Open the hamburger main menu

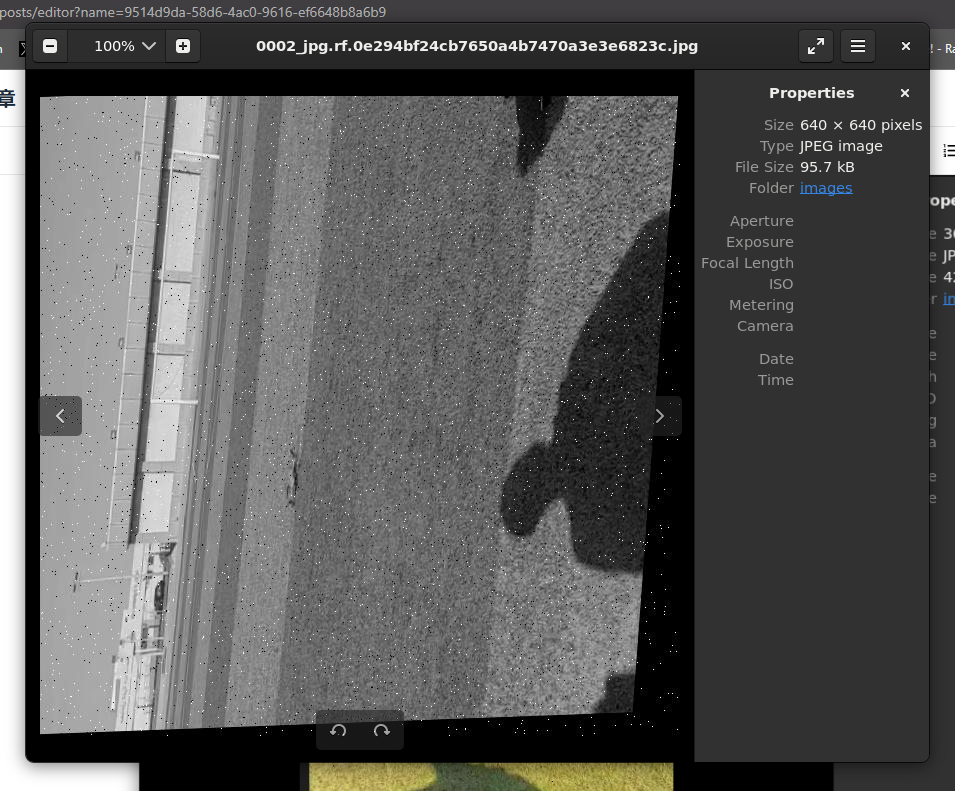[857, 46]
